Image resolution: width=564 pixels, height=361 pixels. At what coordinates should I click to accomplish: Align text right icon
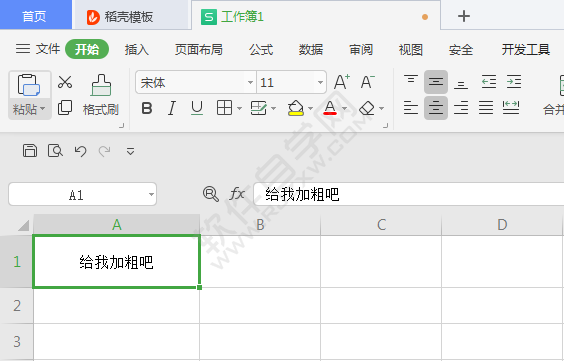[461, 108]
